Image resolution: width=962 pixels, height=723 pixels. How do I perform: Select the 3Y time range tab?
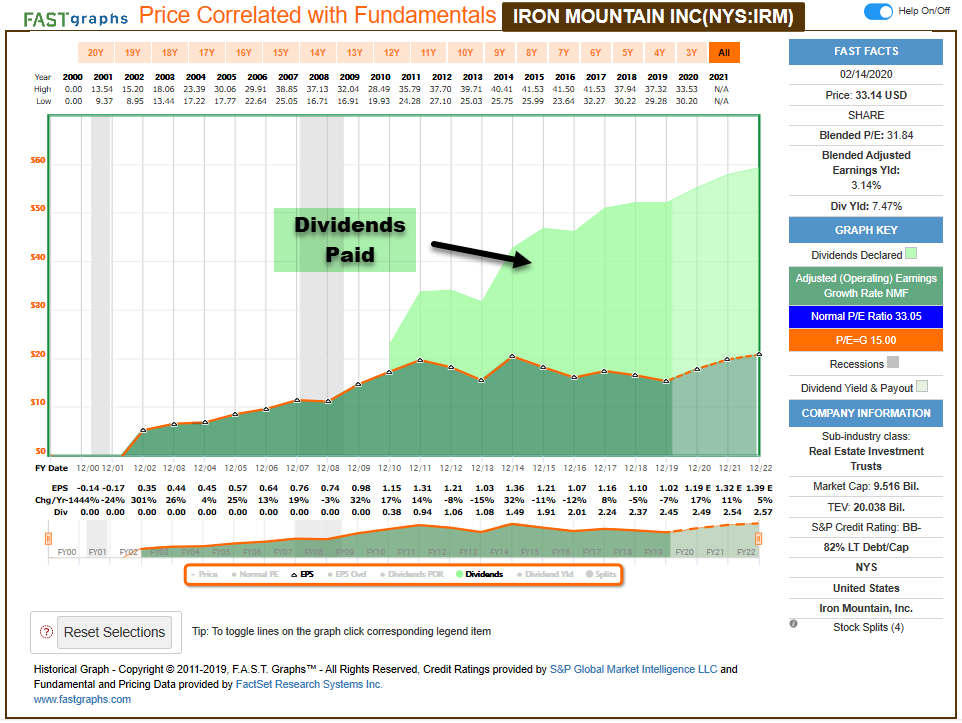(691, 53)
